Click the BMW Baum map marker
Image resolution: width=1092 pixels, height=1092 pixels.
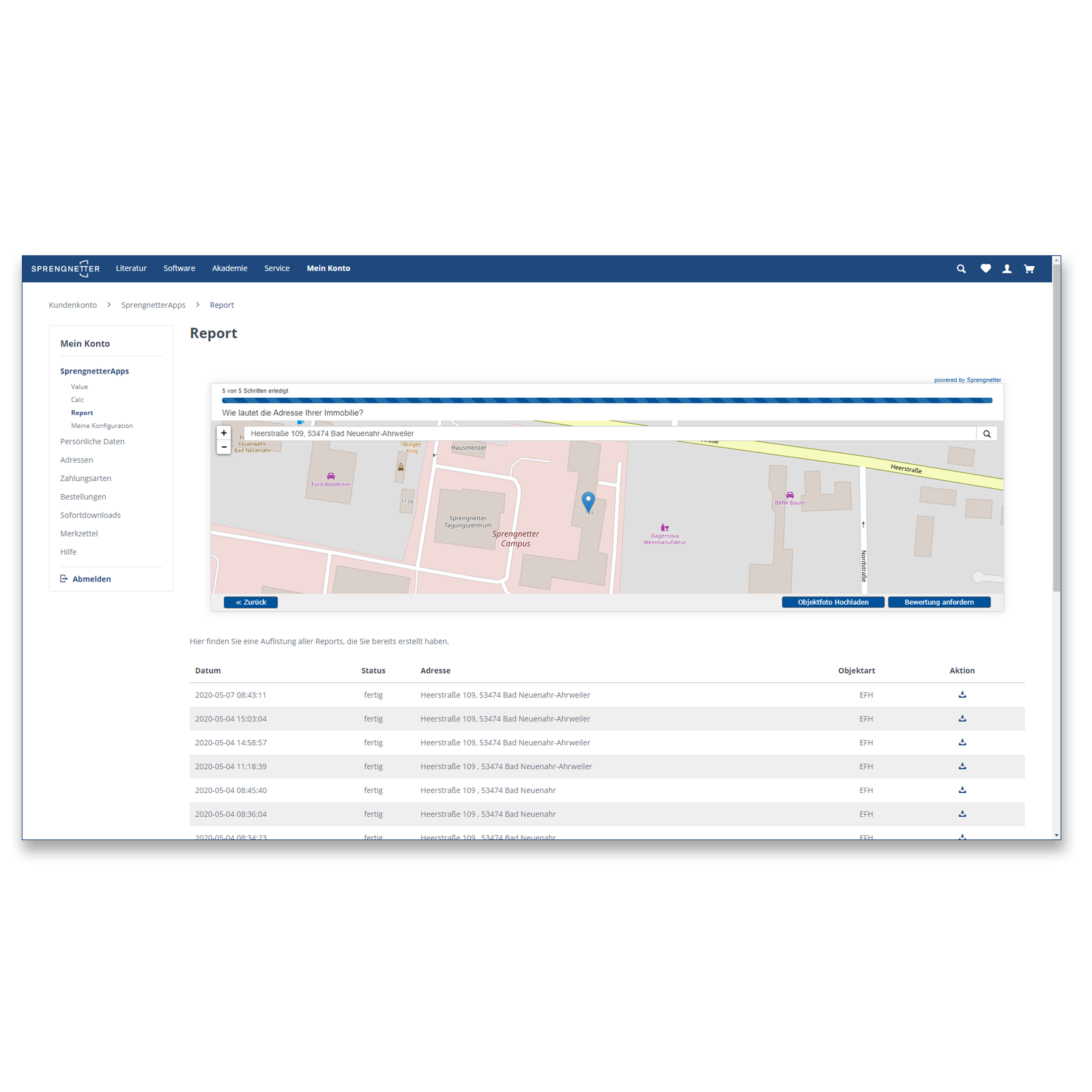pyautogui.click(x=790, y=495)
